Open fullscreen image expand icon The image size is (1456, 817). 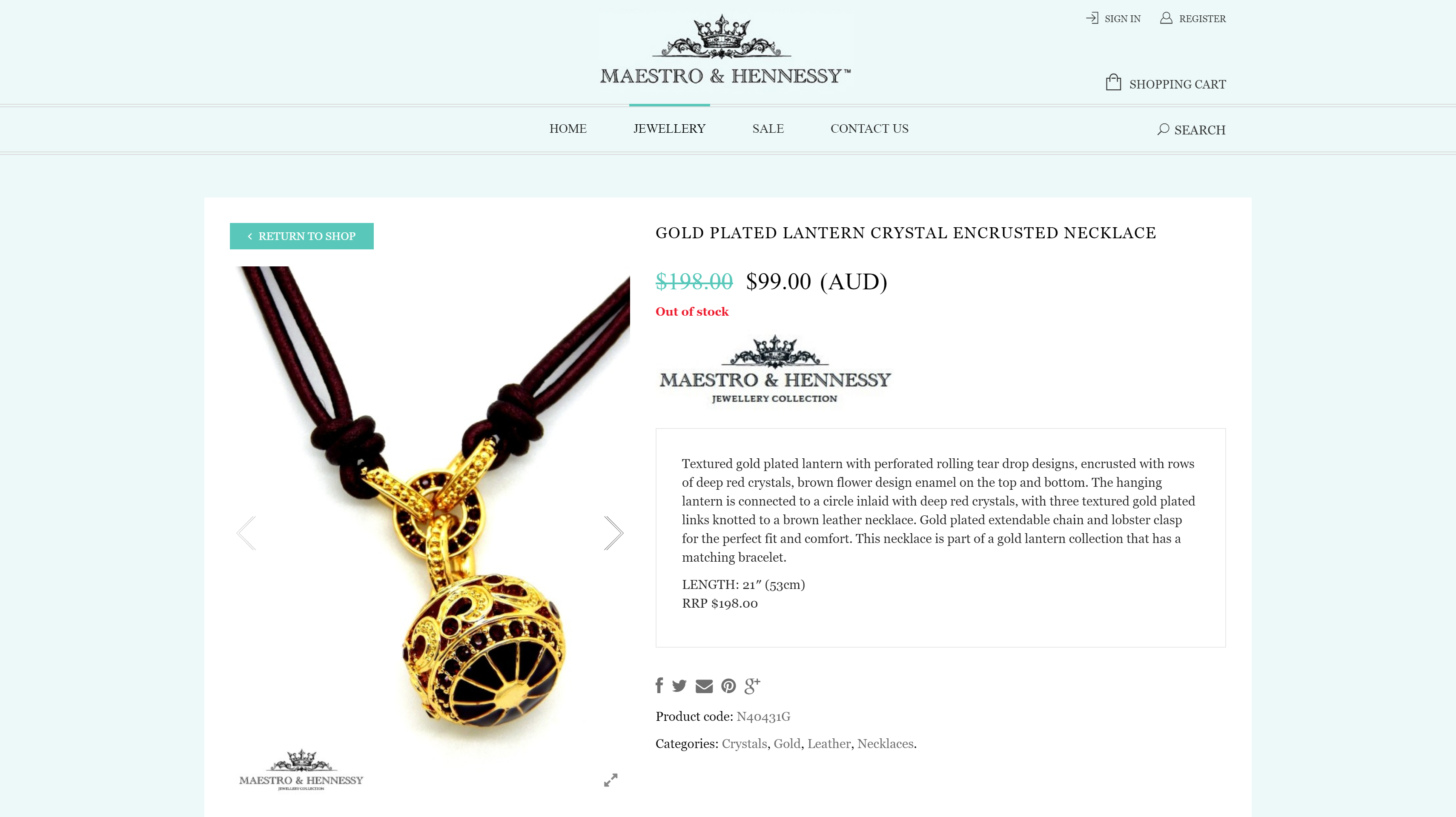[x=610, y=780]
